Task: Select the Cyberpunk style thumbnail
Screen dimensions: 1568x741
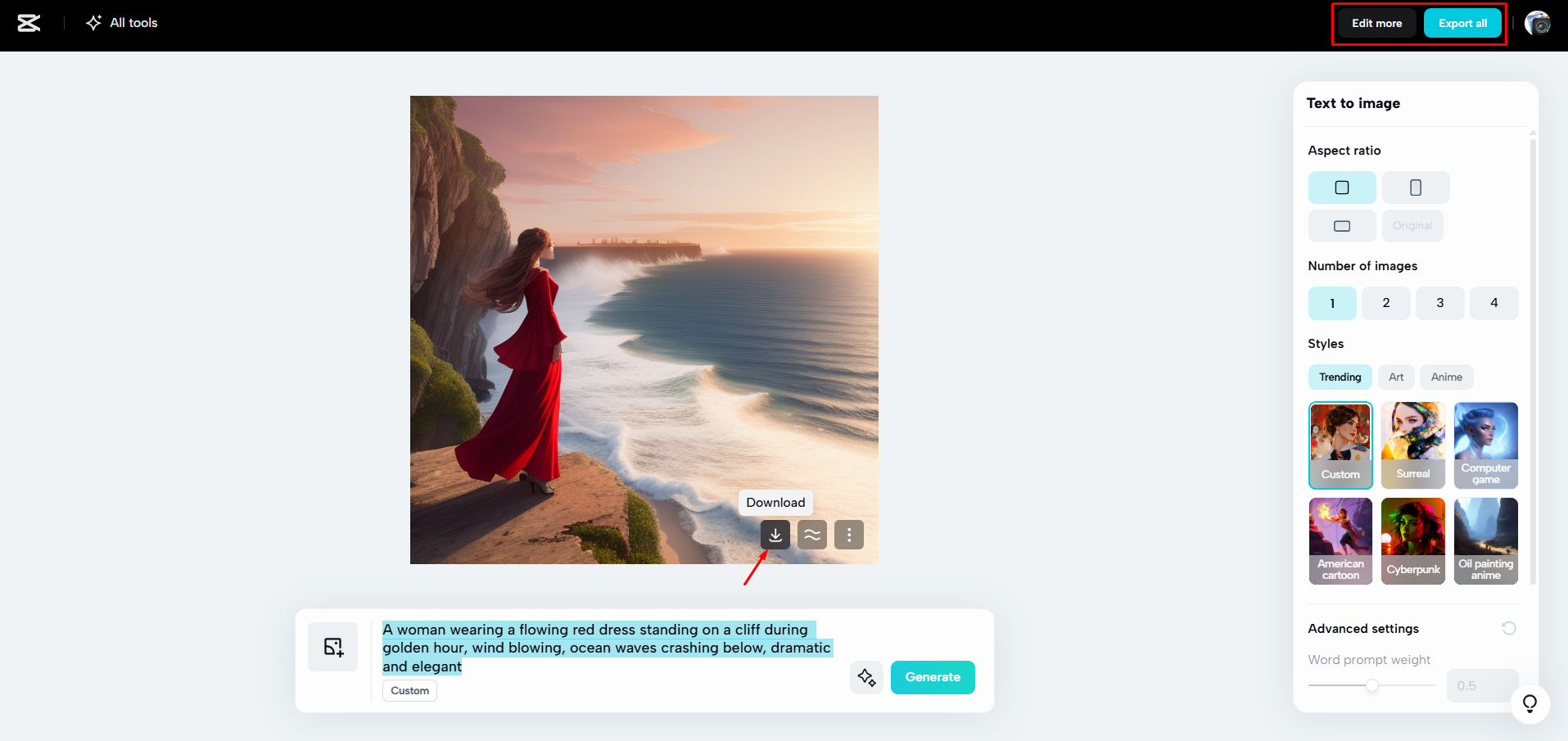Action: pos(1412,540)
